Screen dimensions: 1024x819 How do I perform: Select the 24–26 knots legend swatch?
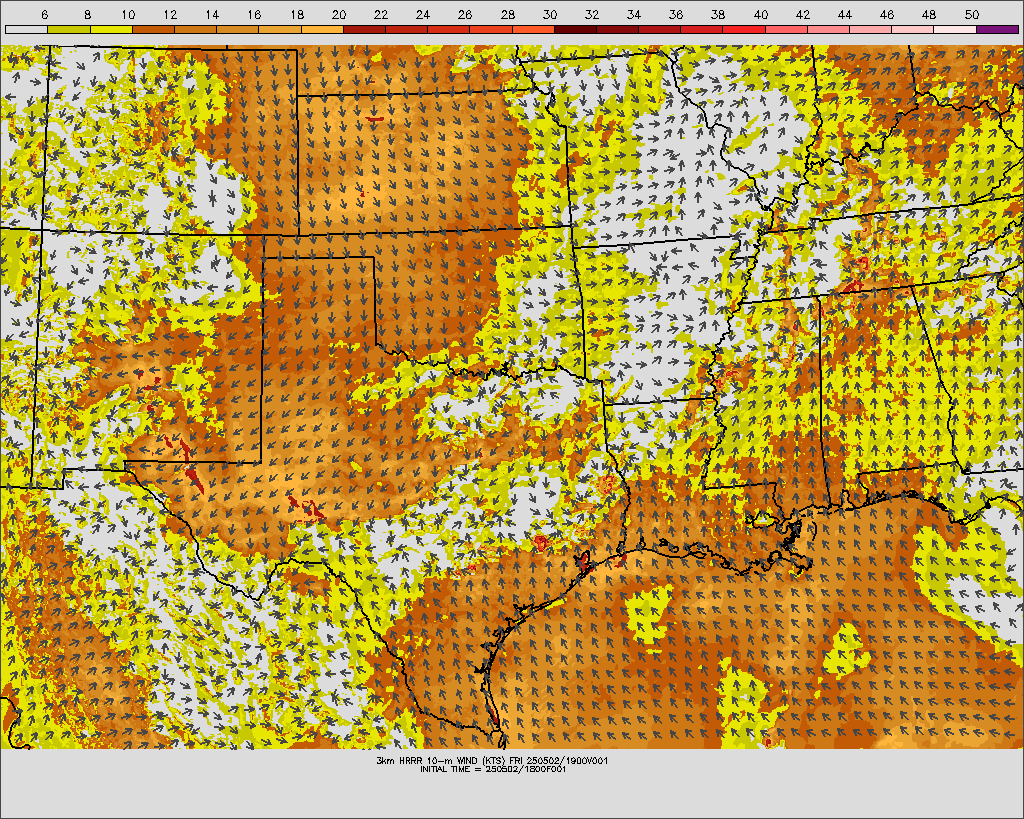pos(449,29)
